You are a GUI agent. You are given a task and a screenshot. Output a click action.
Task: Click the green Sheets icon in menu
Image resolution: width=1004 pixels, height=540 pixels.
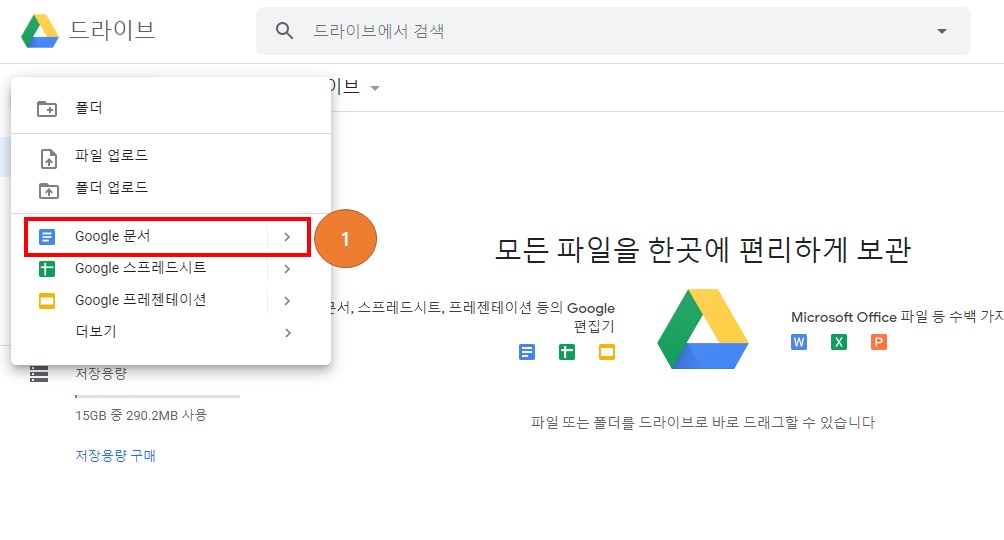(x=47, y=269)
